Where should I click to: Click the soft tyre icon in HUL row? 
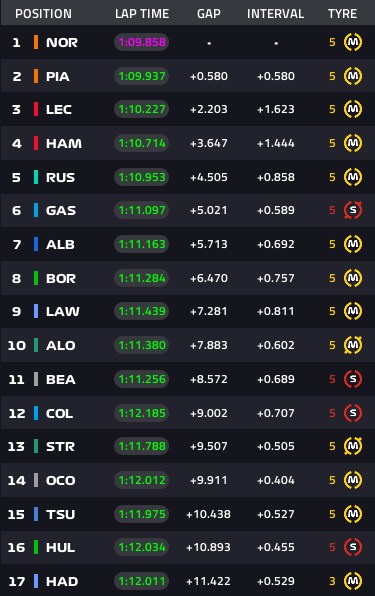click(x=353, y=547)
